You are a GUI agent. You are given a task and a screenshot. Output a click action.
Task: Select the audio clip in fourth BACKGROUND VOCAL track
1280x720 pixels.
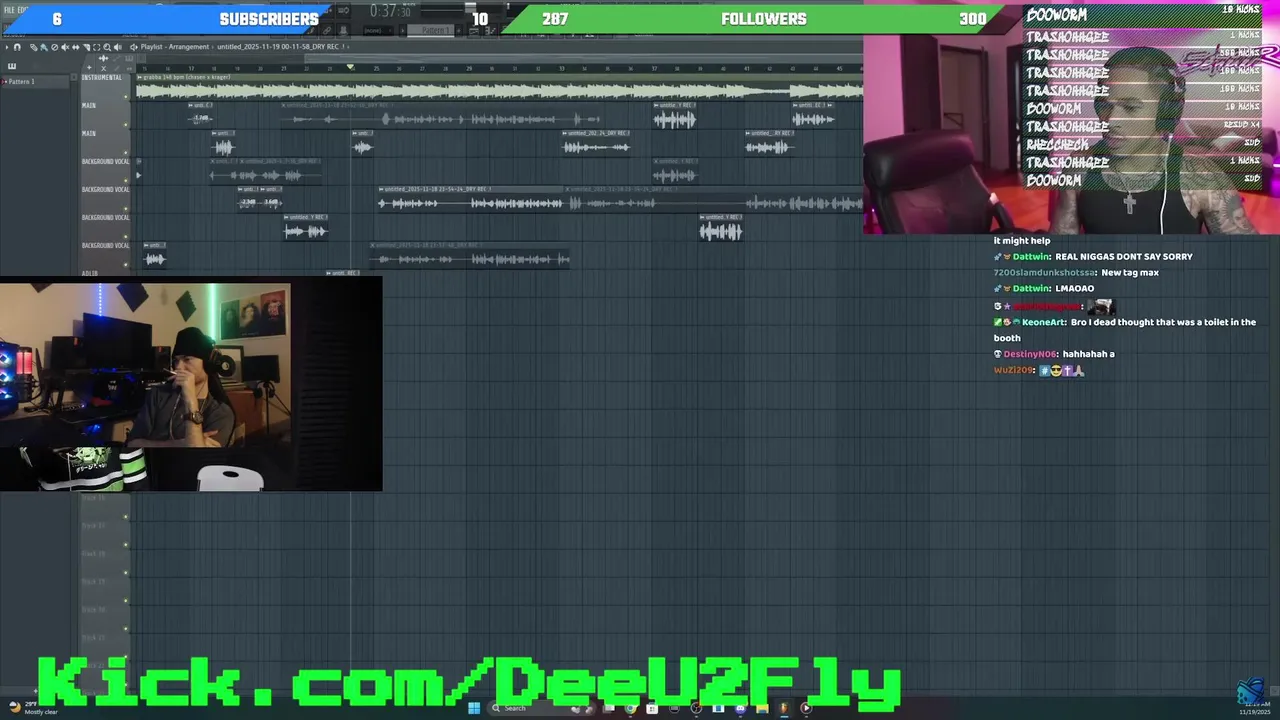point(154,259)
